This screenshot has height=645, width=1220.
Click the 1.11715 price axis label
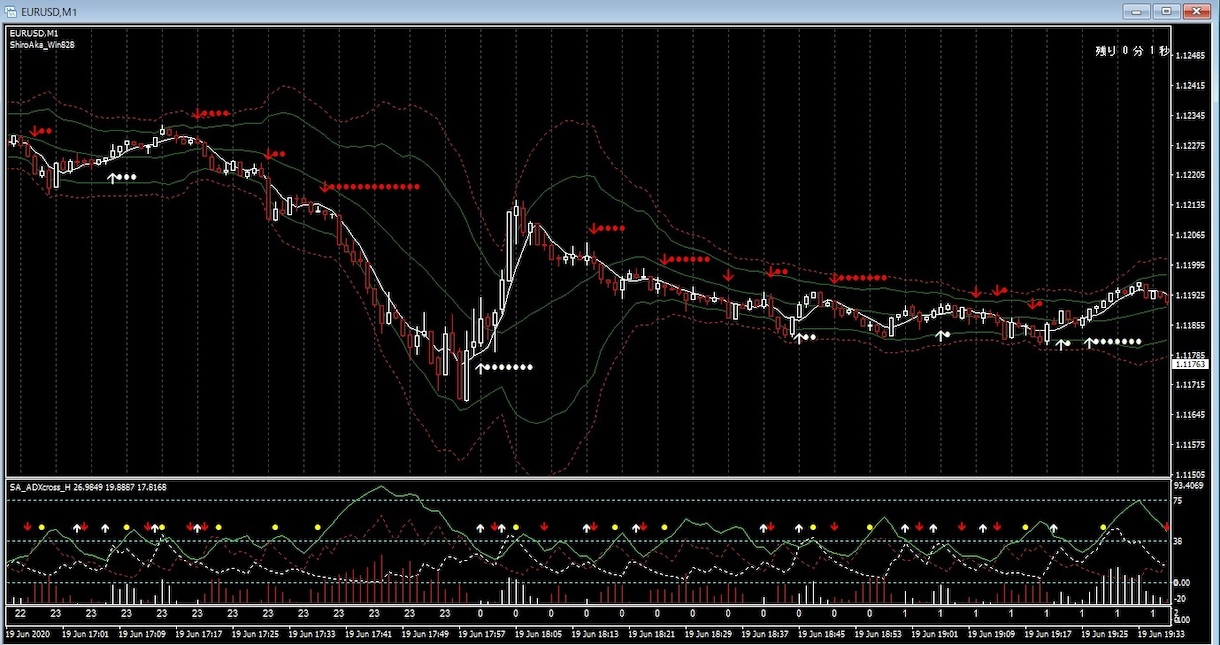pos(1192,385)
